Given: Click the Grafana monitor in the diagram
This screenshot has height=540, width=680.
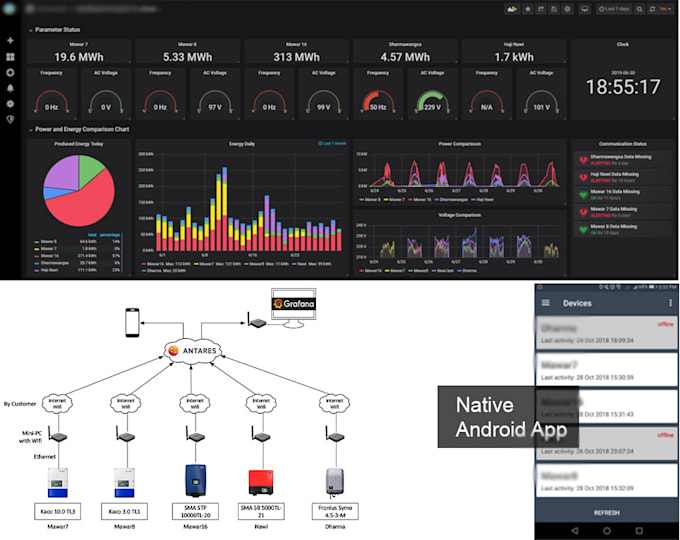Looking at the screenshot, I should [x=294, y=308].
